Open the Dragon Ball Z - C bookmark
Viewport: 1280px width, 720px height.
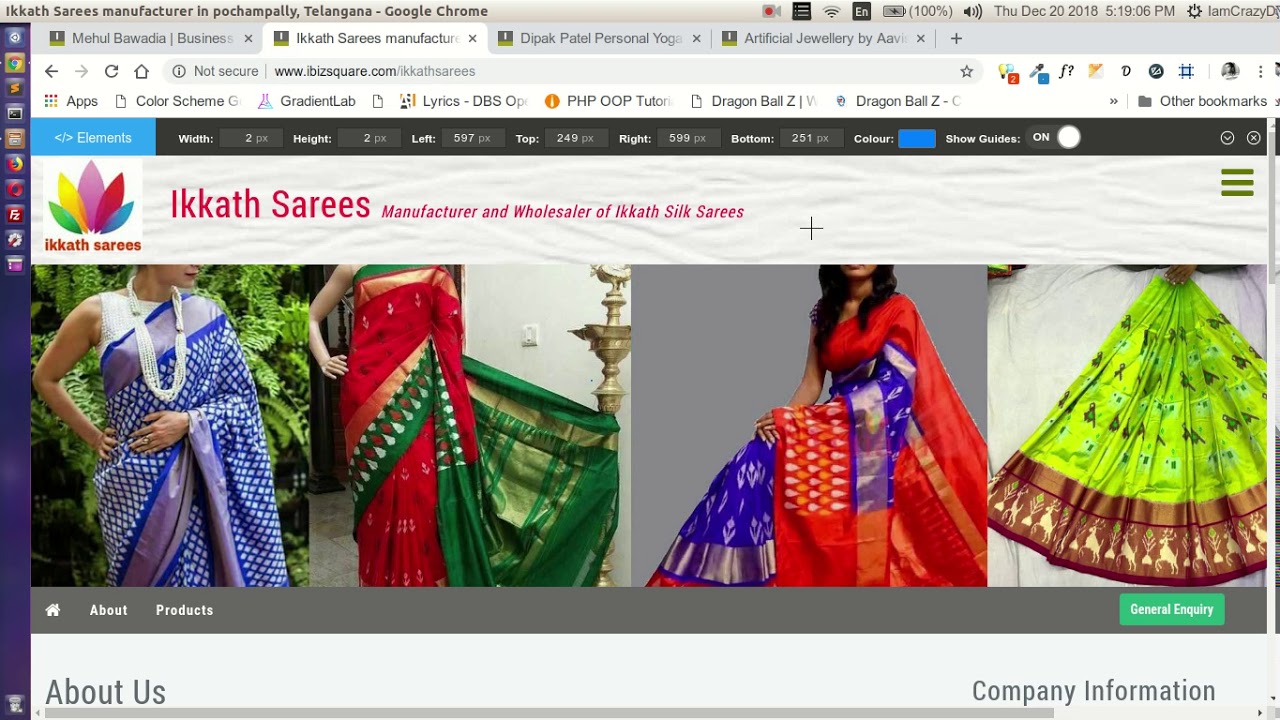897,101
